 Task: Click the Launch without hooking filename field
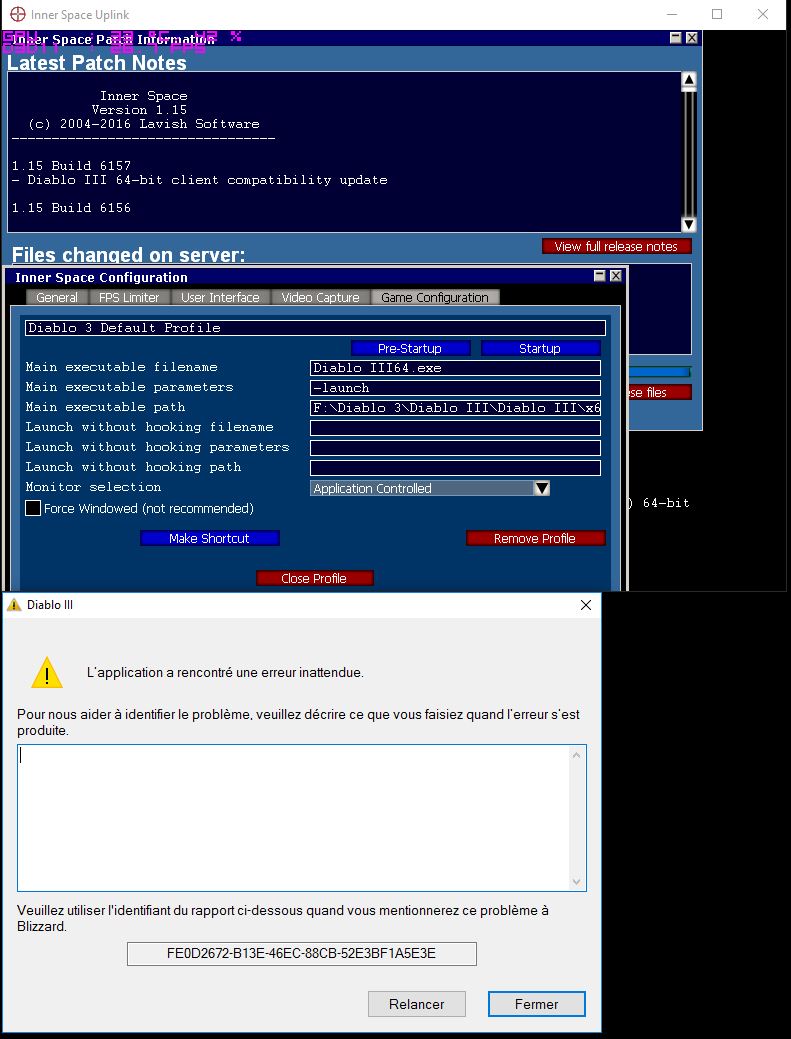click(x=455, y=427)
